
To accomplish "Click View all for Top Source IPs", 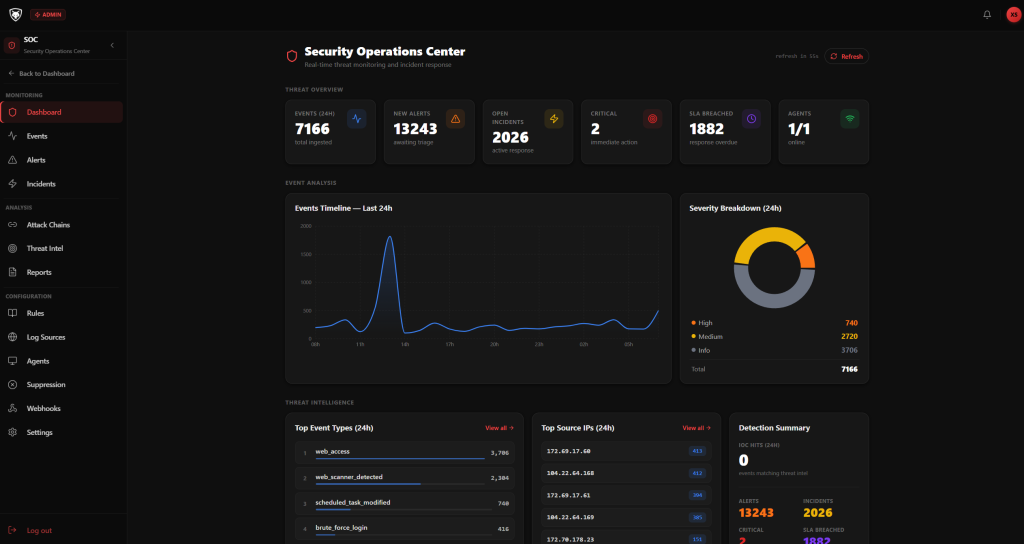I will (697, 428).
